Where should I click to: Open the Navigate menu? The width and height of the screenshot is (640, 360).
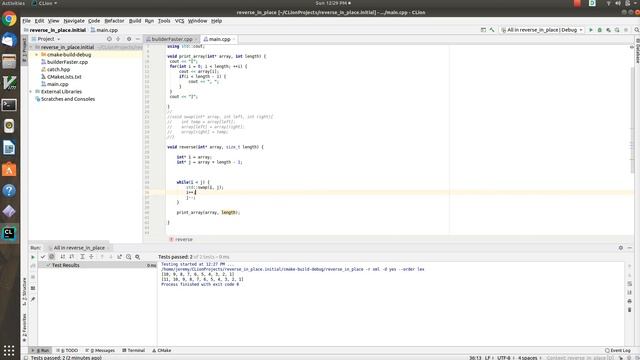tap(74, 21)
